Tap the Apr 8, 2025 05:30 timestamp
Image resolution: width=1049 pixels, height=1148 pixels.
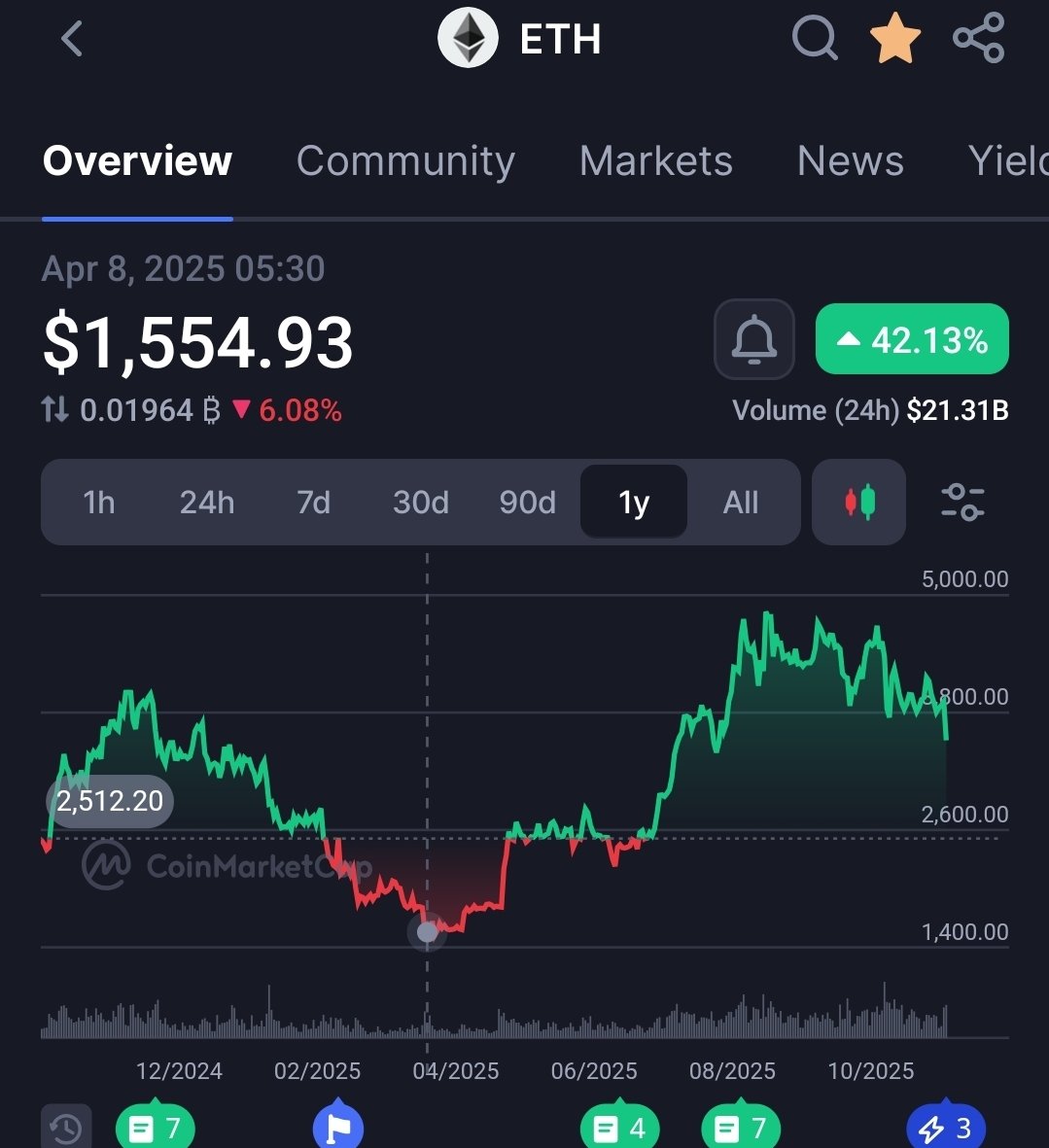183,268
